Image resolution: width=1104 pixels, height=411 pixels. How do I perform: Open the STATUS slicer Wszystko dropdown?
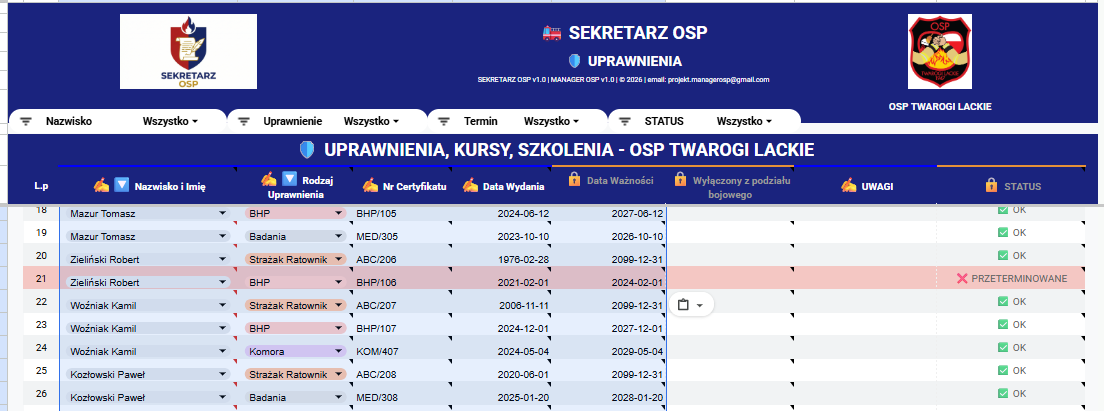click(744, 121)
